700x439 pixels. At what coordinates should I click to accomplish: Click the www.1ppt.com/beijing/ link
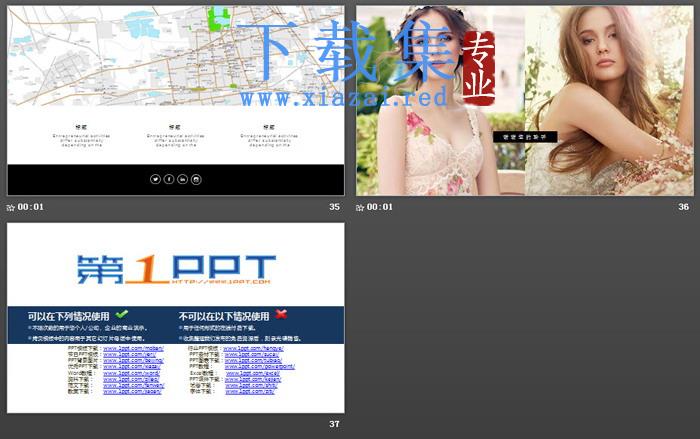click(x=133, y=360)
